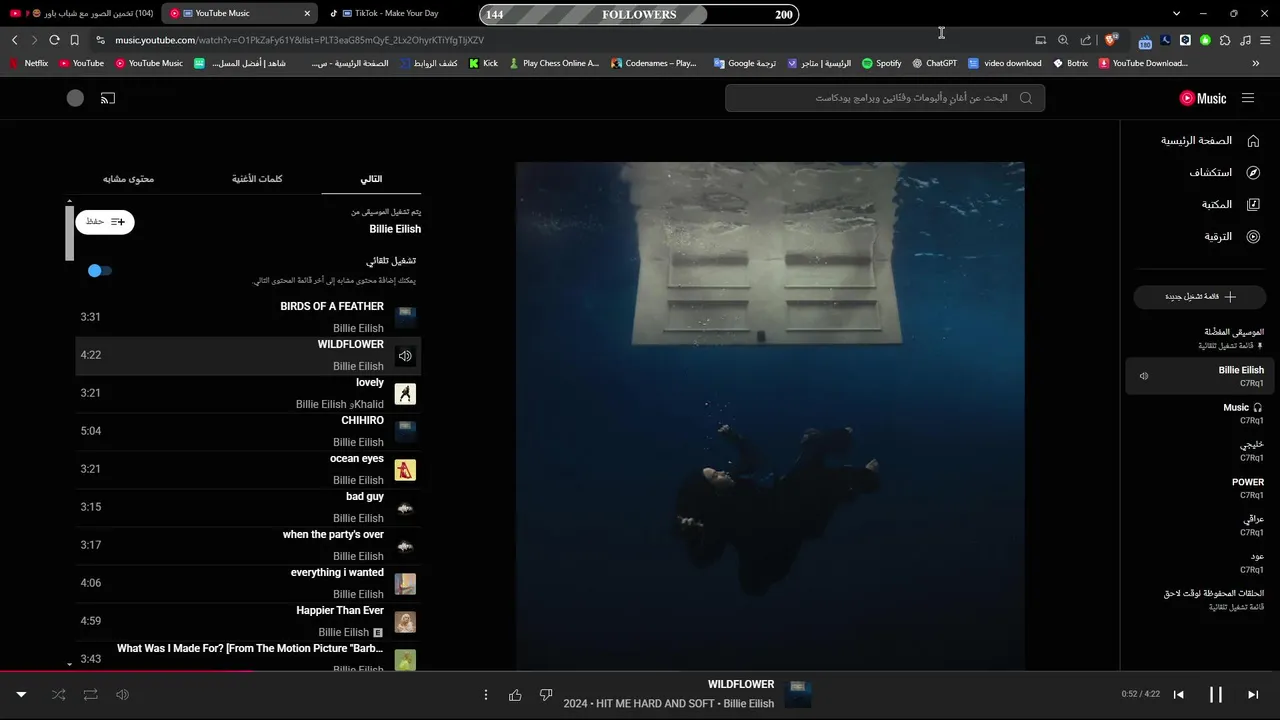The height and width of the screenshot is (720, 1280).
Task: Bookmark this page icon
Action: [74, 40]
